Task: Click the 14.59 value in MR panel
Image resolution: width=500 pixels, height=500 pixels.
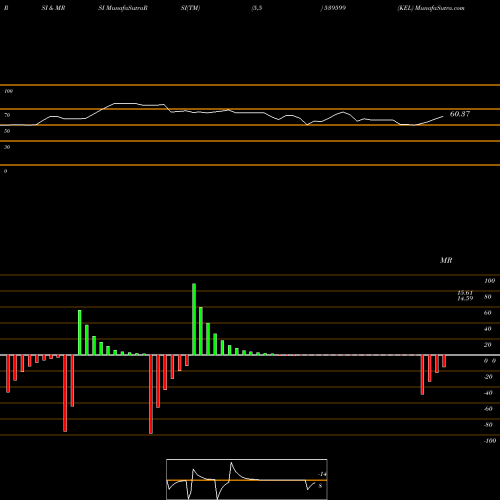Action: click(x=465, y=298)
